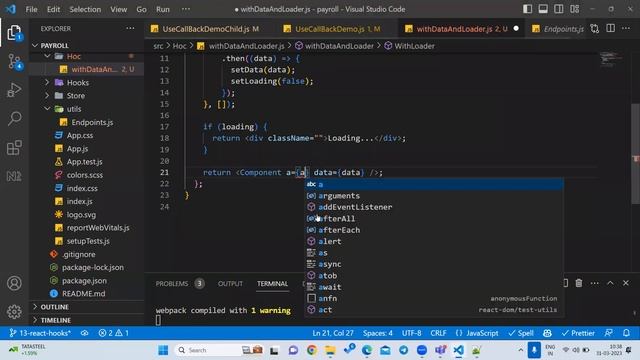Screen dimensions: 640x360
Task: Click UTF-8 encoding selector
Action: [411, 333]
